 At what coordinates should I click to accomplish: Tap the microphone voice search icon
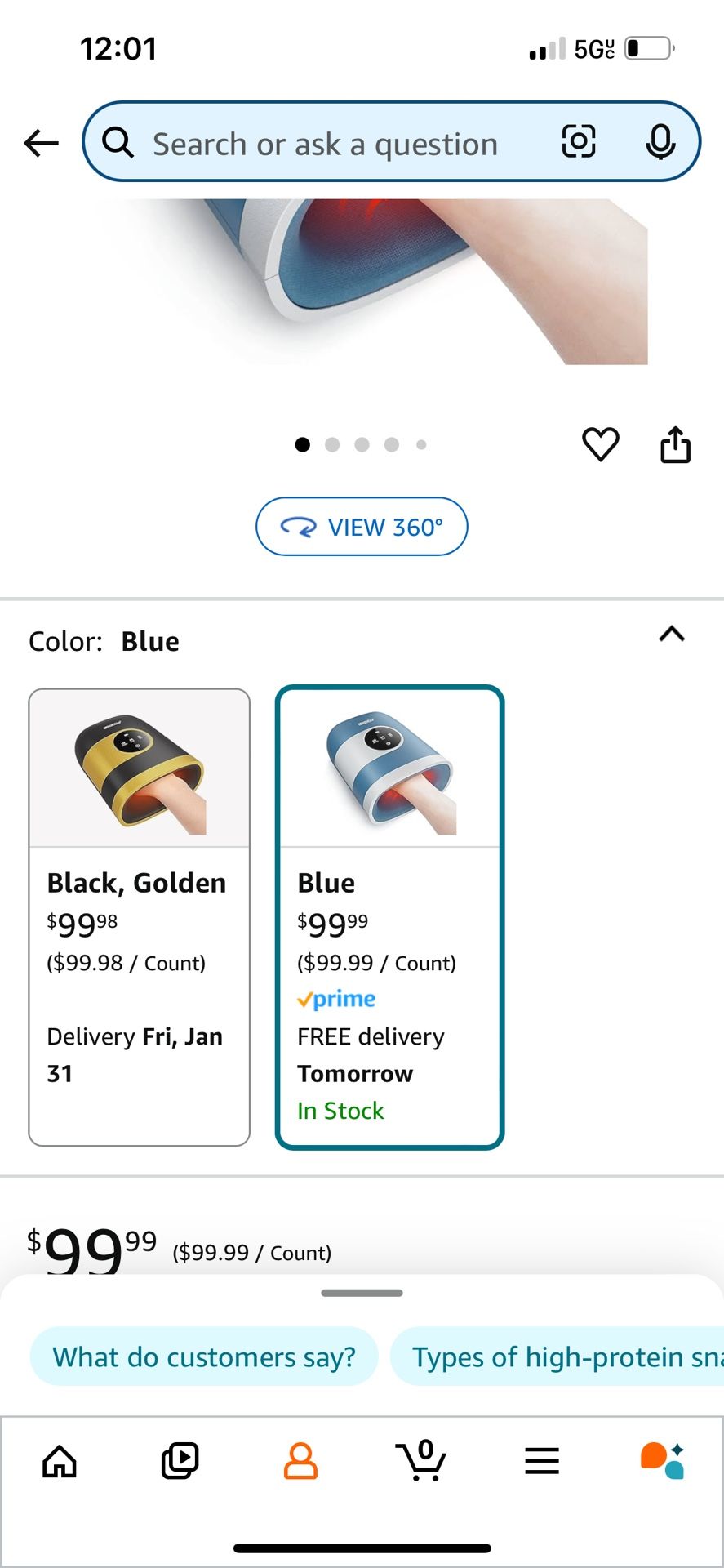tap(660, 142)
